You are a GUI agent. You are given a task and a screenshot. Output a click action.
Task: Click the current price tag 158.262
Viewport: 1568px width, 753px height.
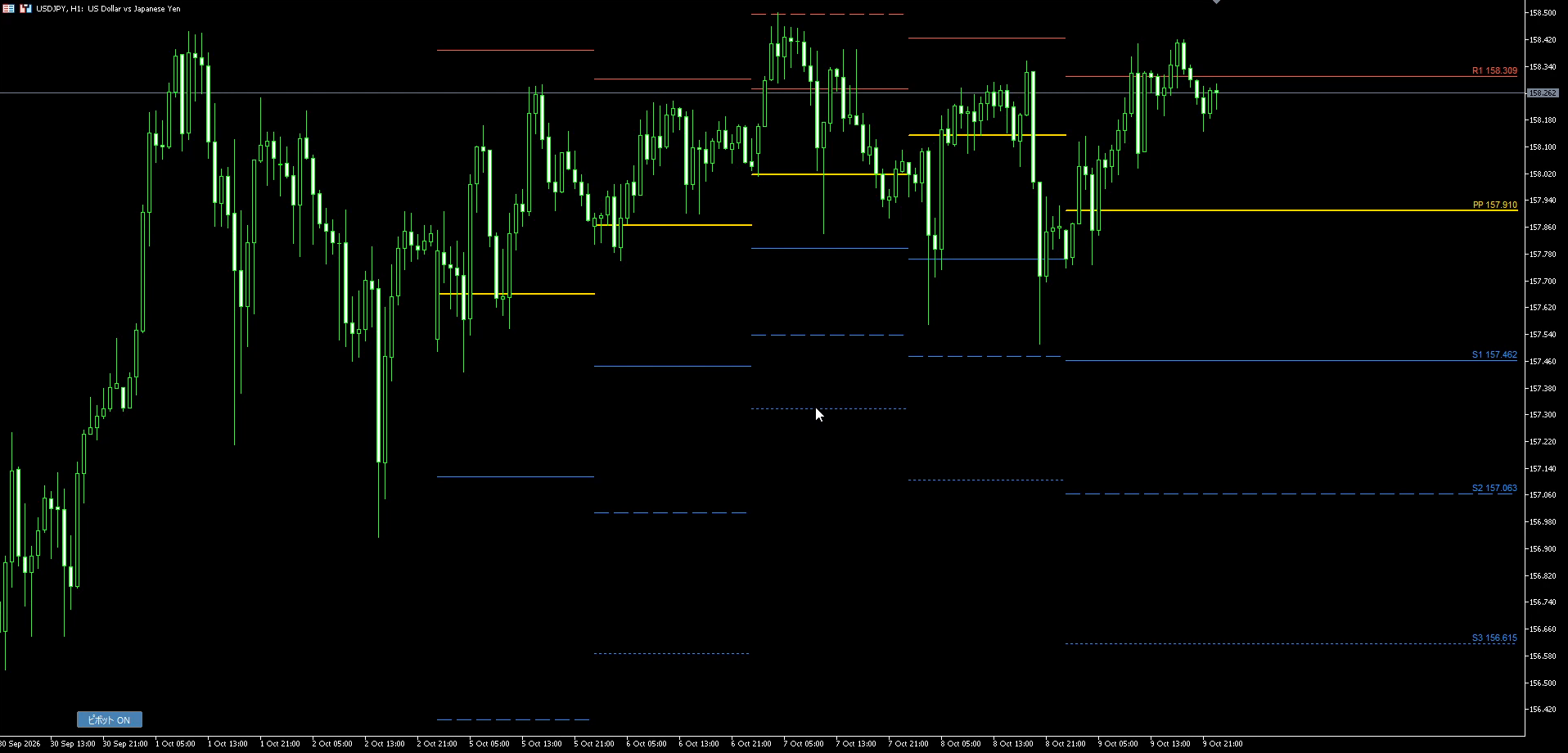1543,93
